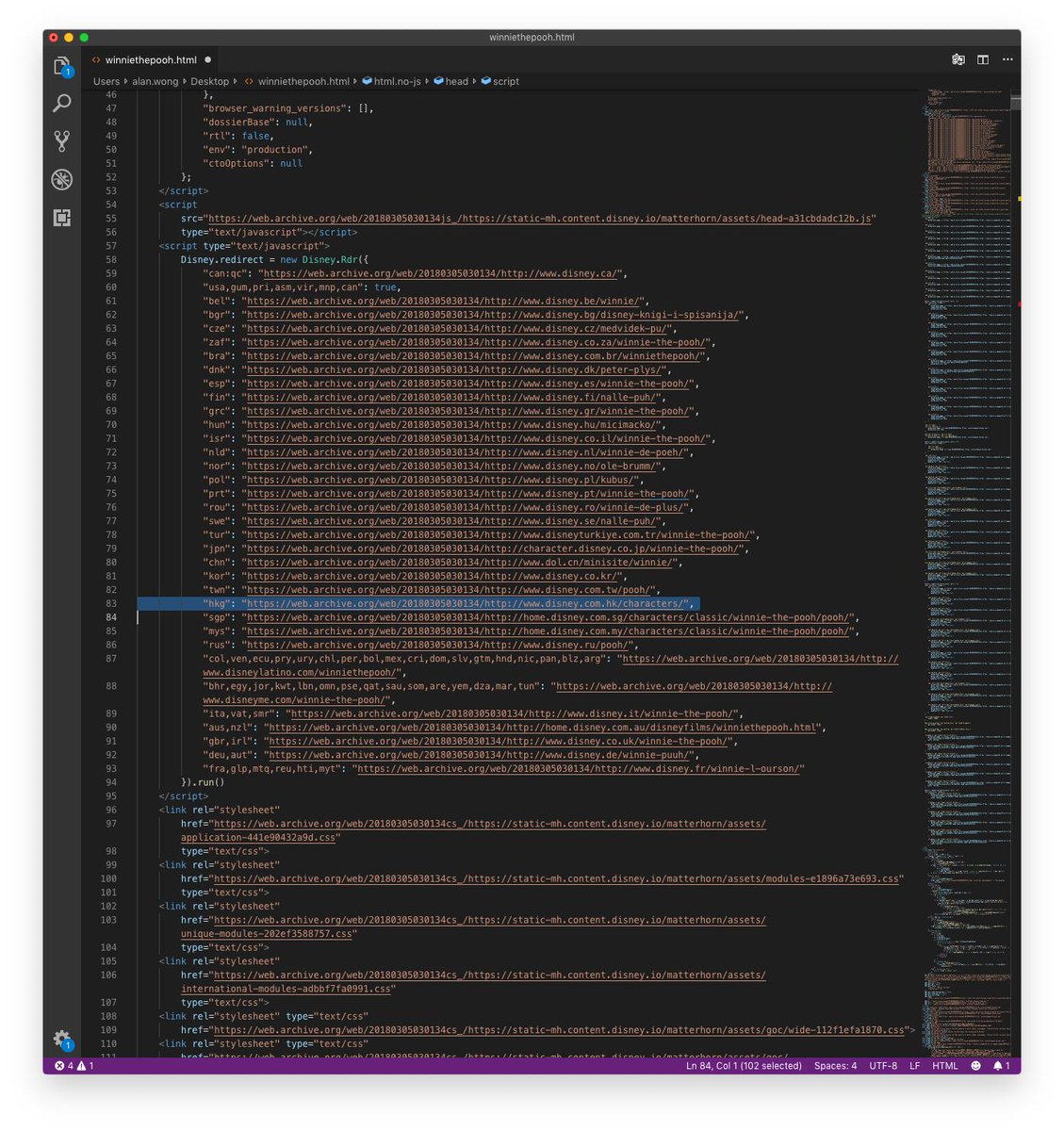Click the }).run() code line
Image resolution: width=1064 pixels, height=1131 pixels.
point(203,782)
